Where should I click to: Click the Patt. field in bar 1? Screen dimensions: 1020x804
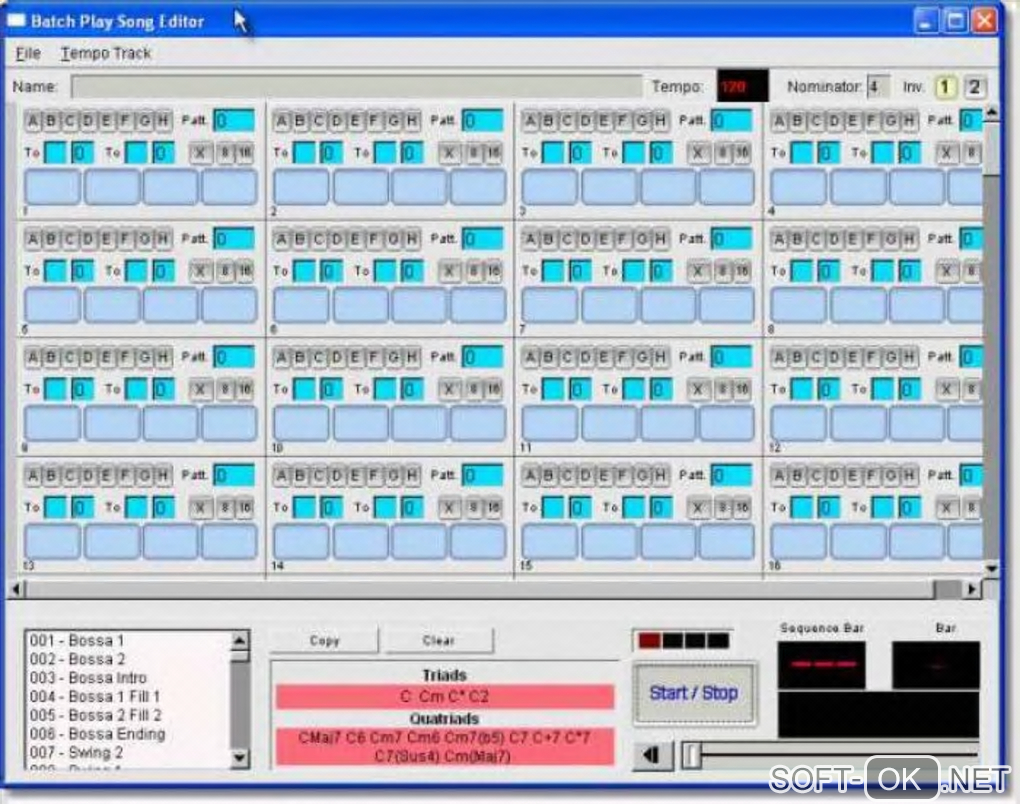point(234,121)
